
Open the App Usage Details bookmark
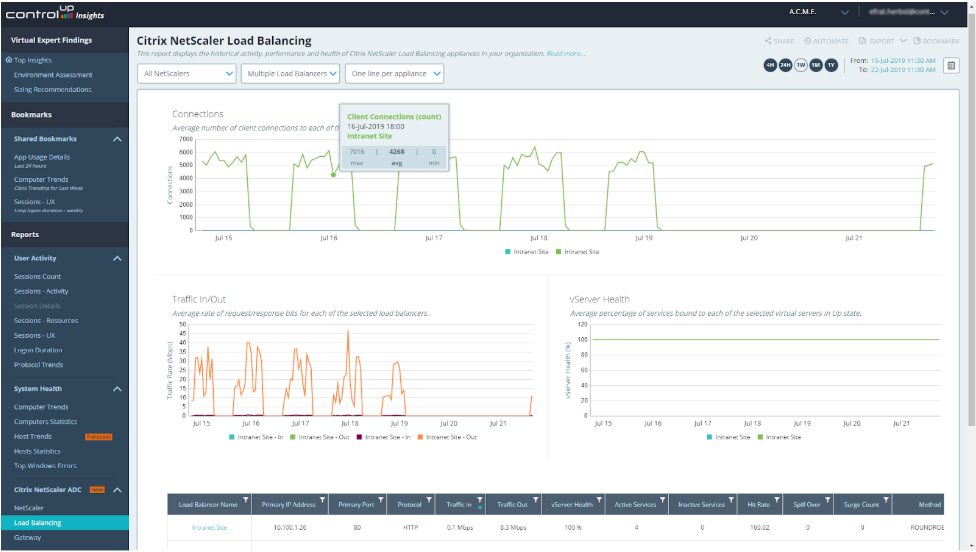click(42, 157)
